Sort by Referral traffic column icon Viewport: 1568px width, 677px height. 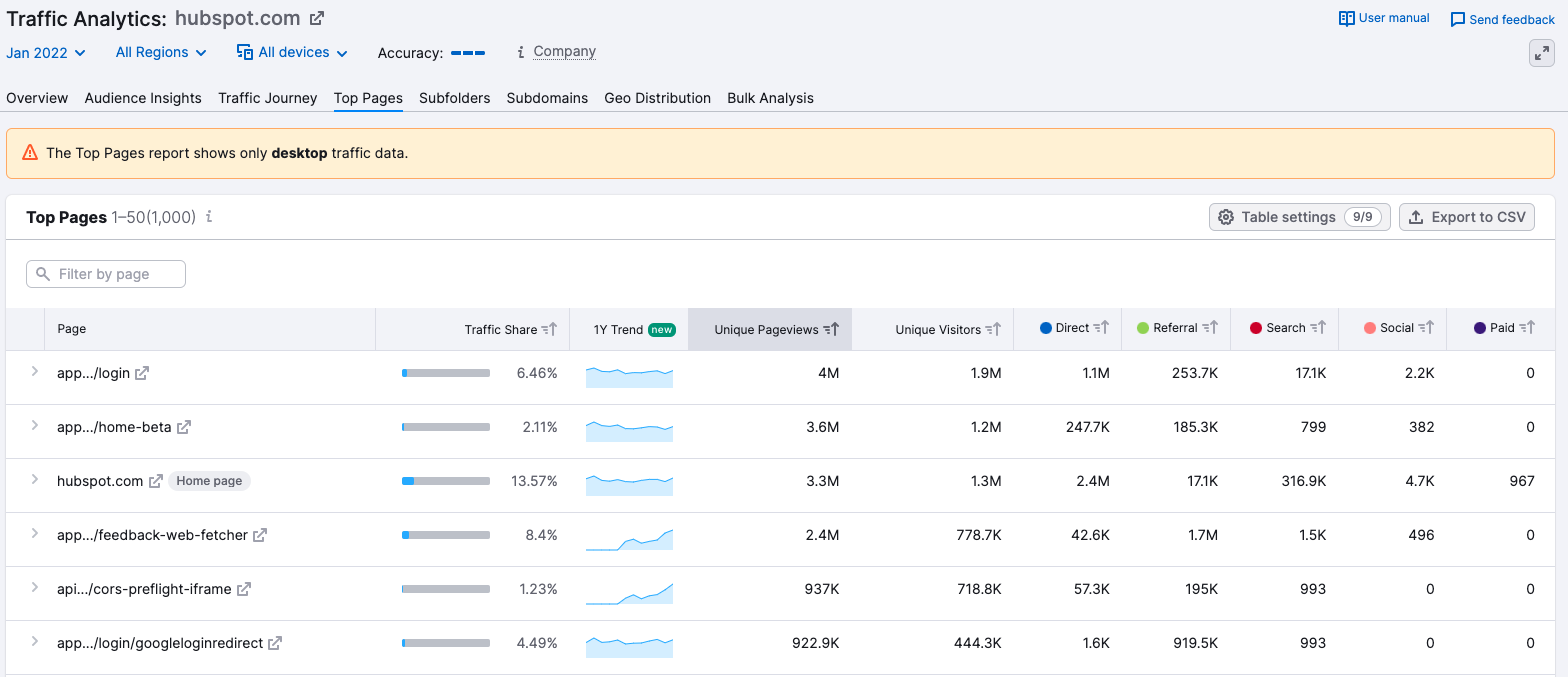coord(1210,327)
